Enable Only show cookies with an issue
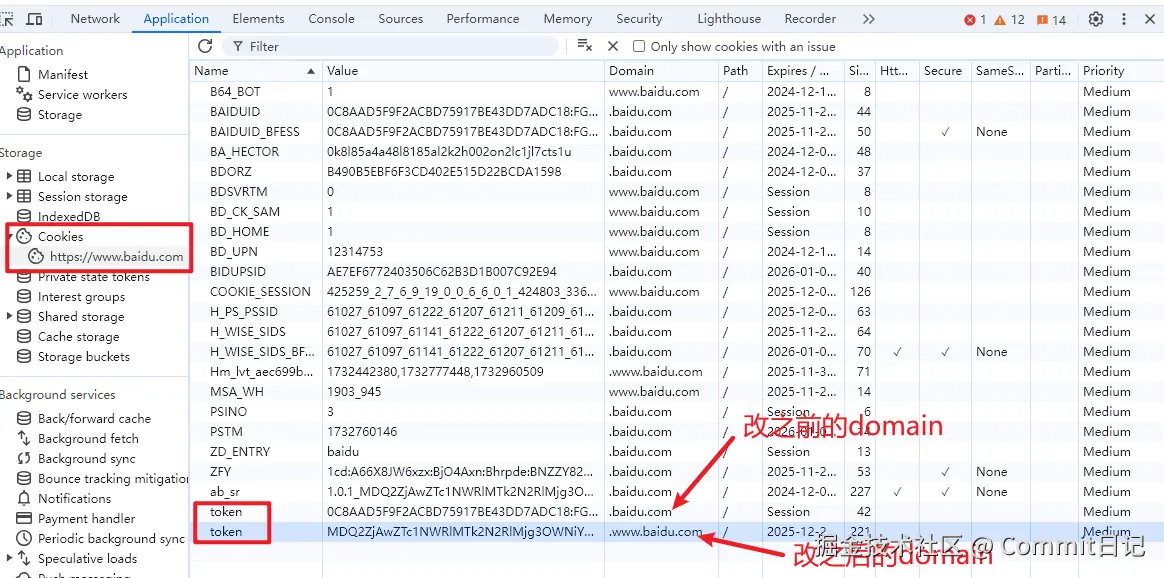The height and width of the screenshot is (578, 1164). 638,46
